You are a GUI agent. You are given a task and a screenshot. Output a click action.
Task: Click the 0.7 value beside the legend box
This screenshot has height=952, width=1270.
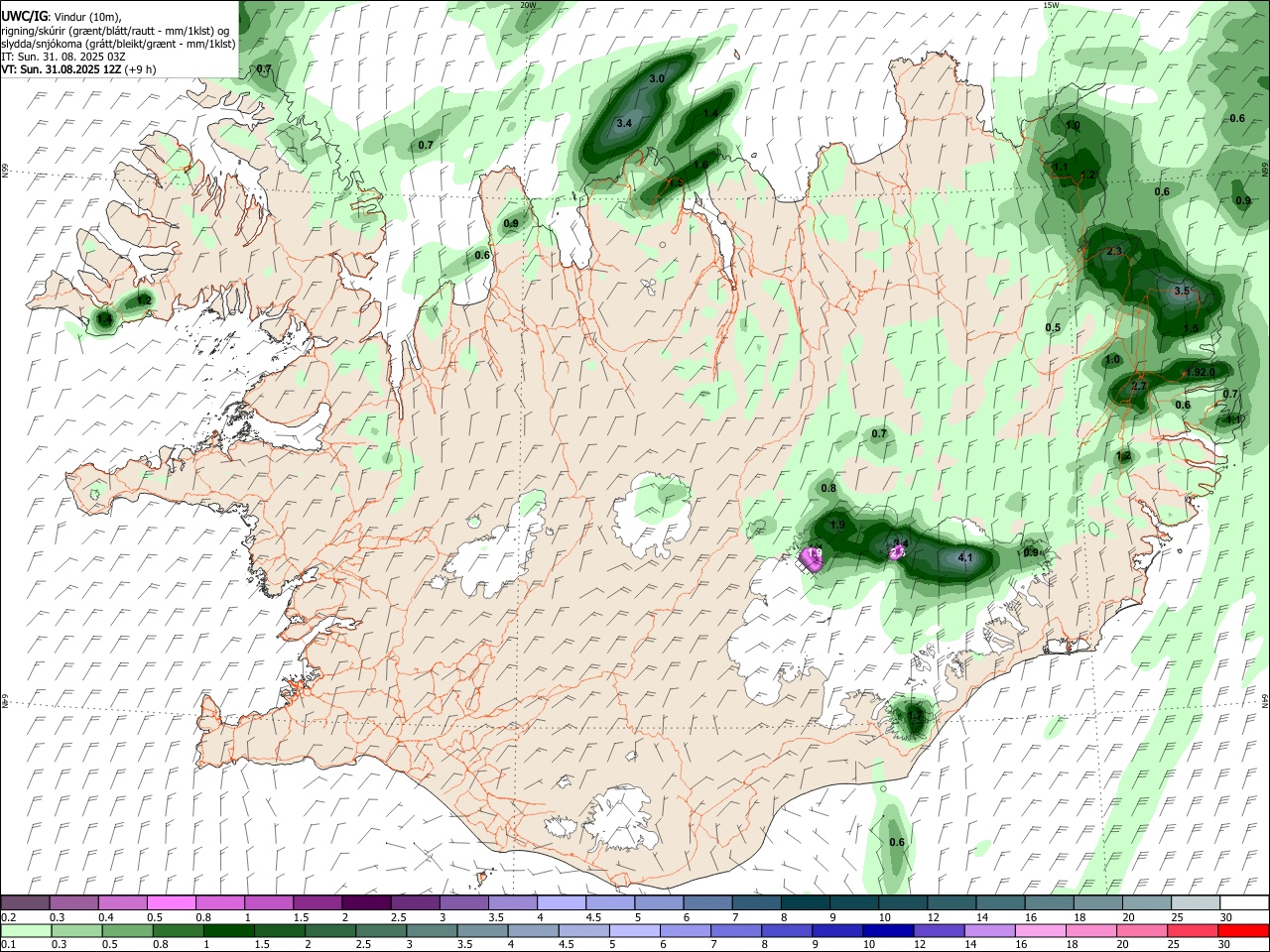click(x=264, y=69)
